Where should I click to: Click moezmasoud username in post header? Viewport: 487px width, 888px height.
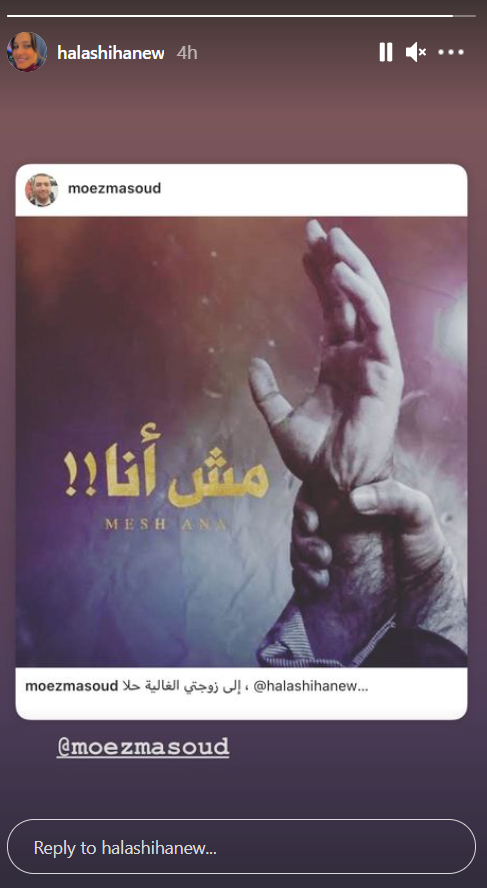coord(114,188)
